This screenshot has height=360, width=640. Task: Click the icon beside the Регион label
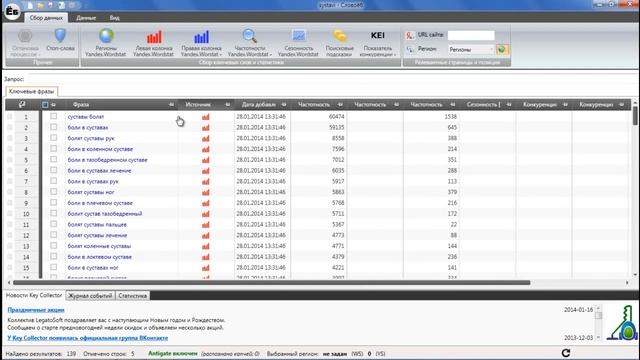410,49
